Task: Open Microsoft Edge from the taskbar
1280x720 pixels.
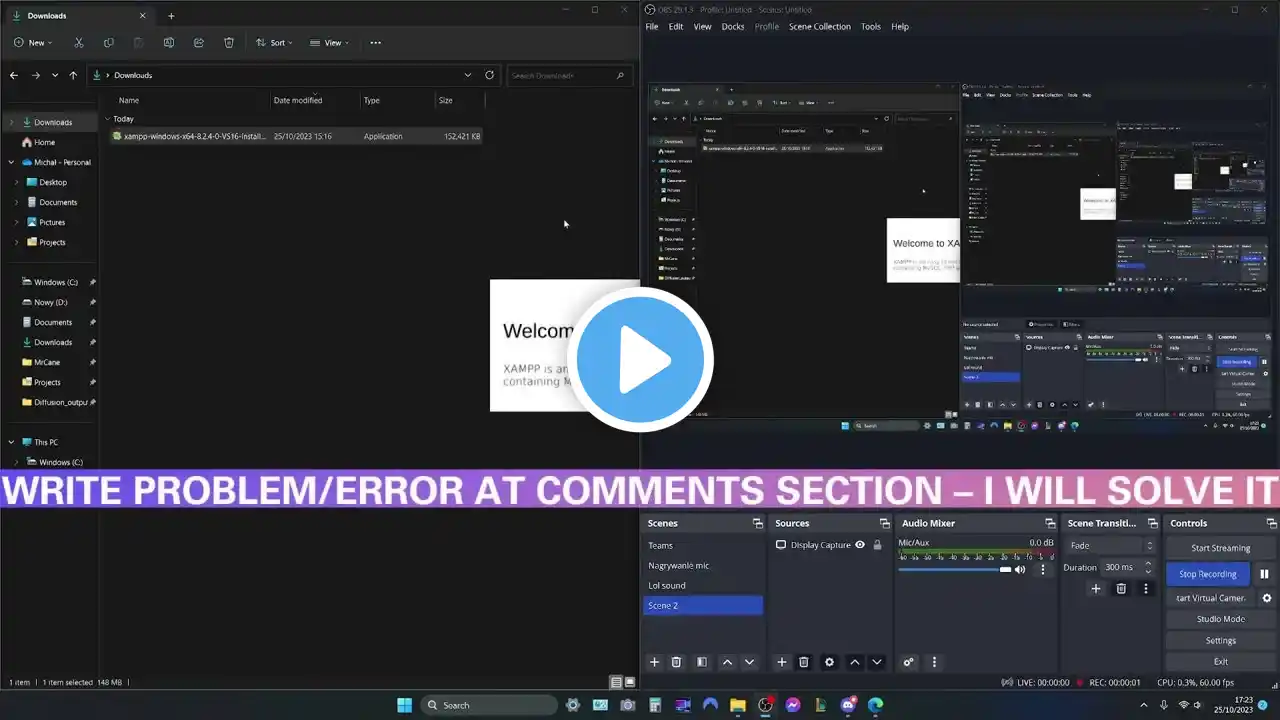Action: click(875, 705)
